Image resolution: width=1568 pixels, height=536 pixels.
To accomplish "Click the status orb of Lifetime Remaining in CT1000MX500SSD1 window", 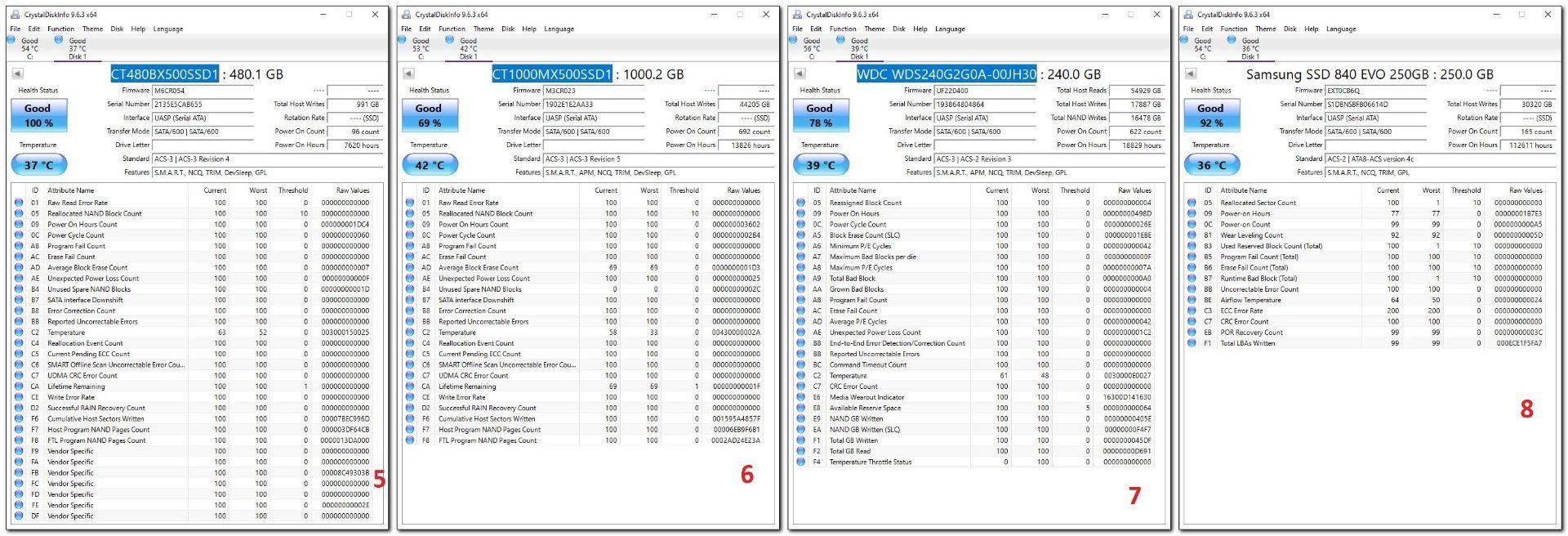I will coord(410,386).
